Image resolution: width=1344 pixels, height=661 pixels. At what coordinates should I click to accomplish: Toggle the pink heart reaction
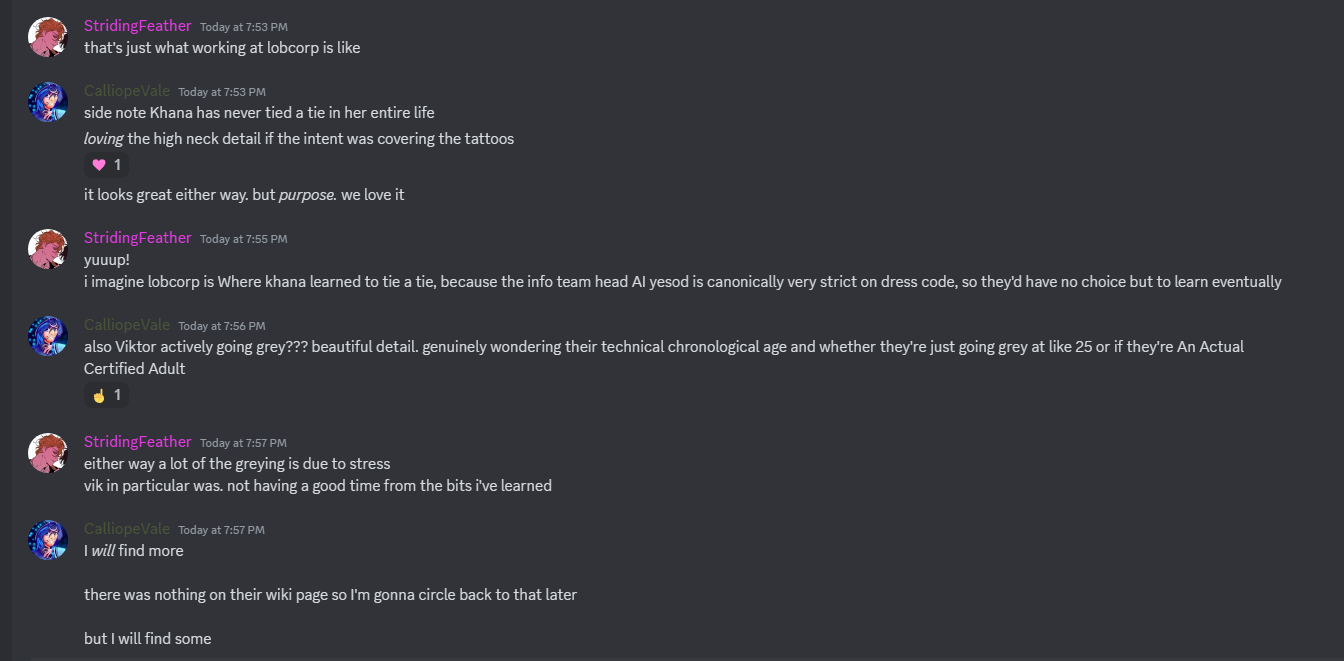coord(107,165)
